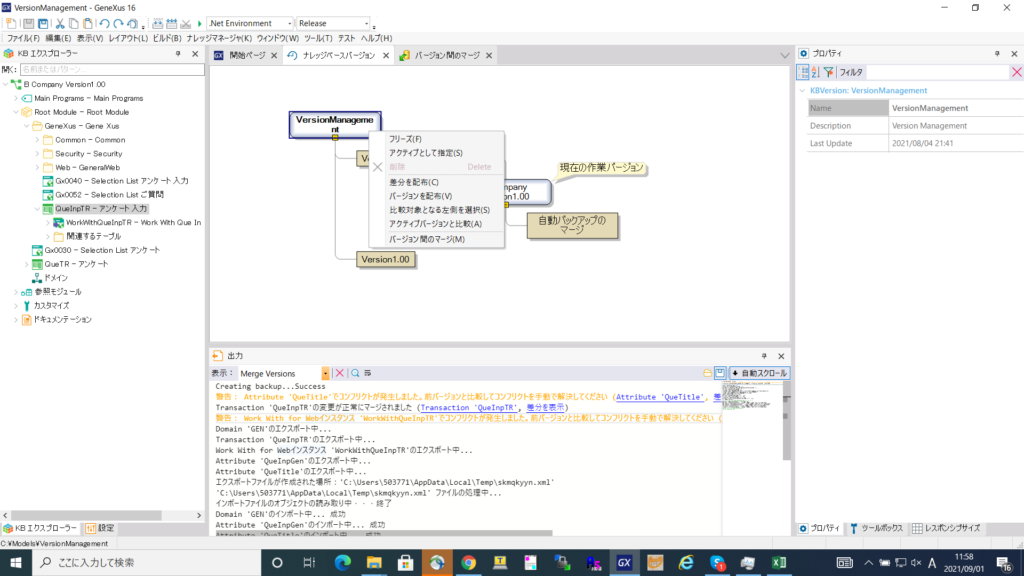Open Excel from the taskbar

pos(778,562)
